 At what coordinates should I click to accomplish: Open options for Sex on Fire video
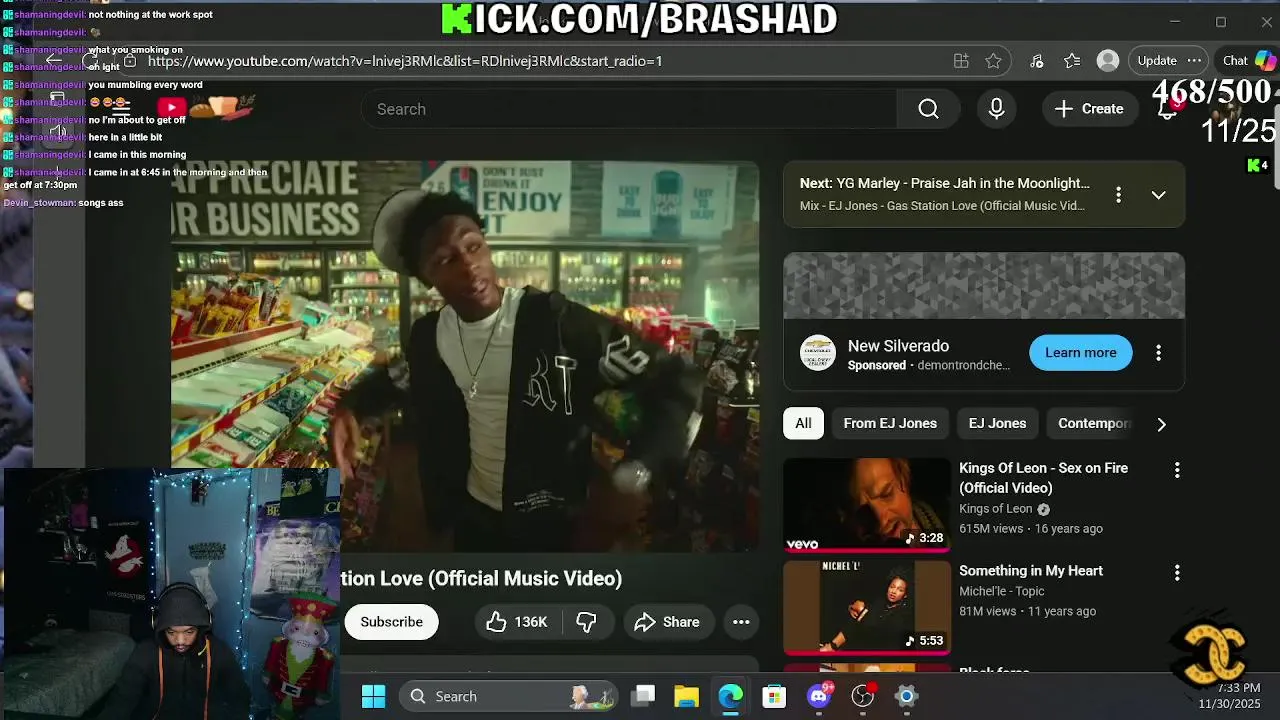(x=1177, y=469)
